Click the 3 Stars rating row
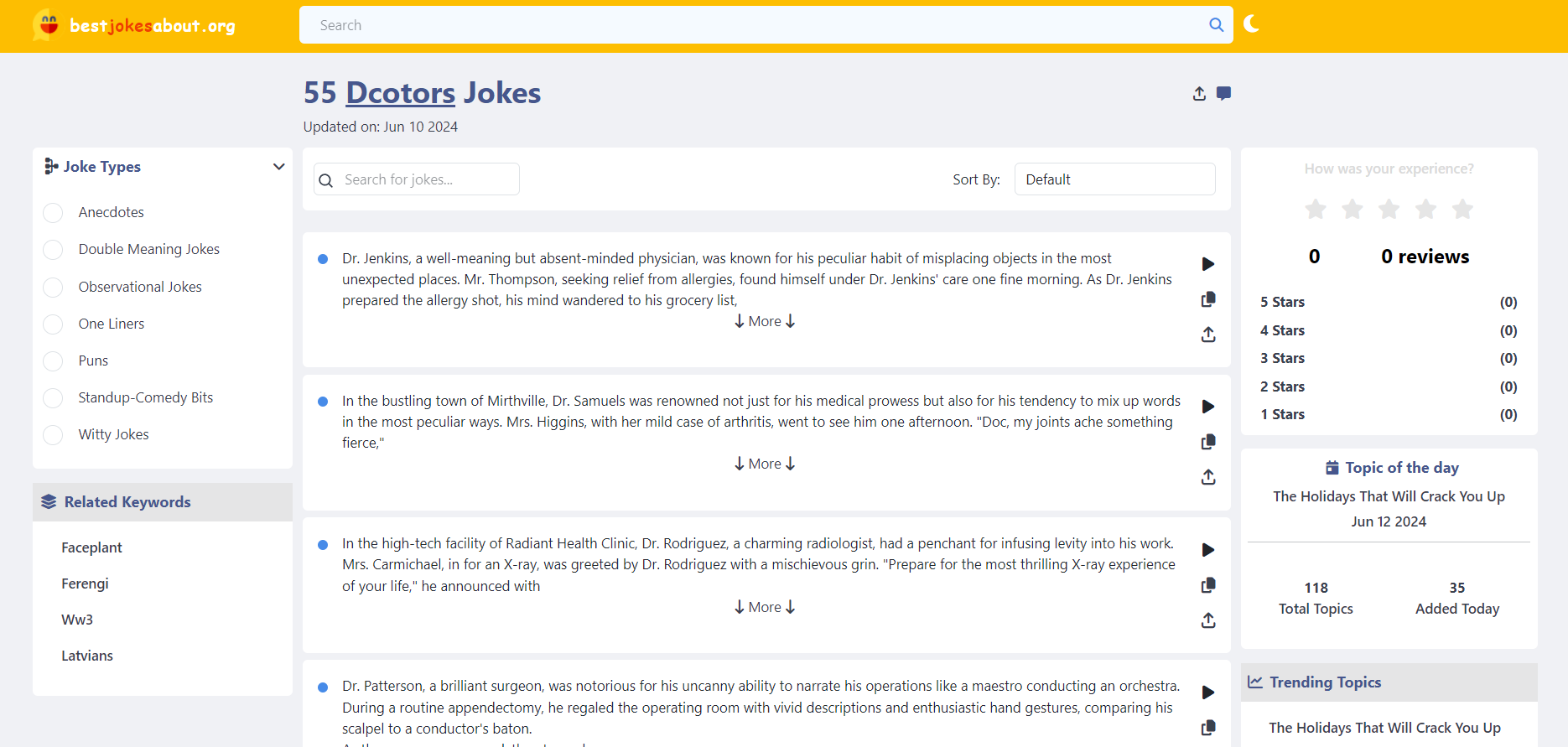The height and width of the screenshot is (747, 1568). (x=1389, y=358)
